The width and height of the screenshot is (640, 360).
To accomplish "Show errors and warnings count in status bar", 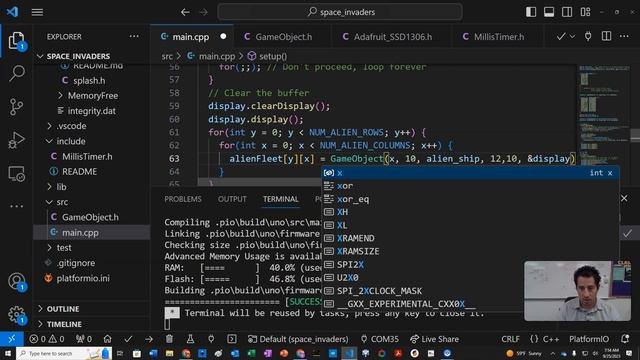I will 47,339.
